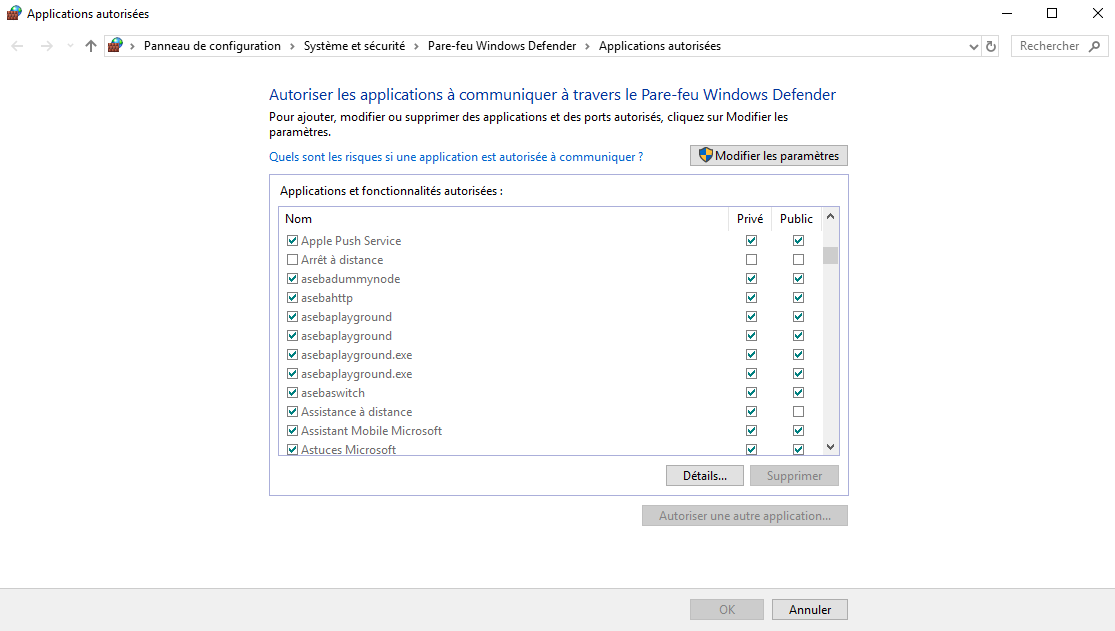This screenshot has width=1115, height=631.
Task: Expand the address bar history dropdown
Action: 973,46
